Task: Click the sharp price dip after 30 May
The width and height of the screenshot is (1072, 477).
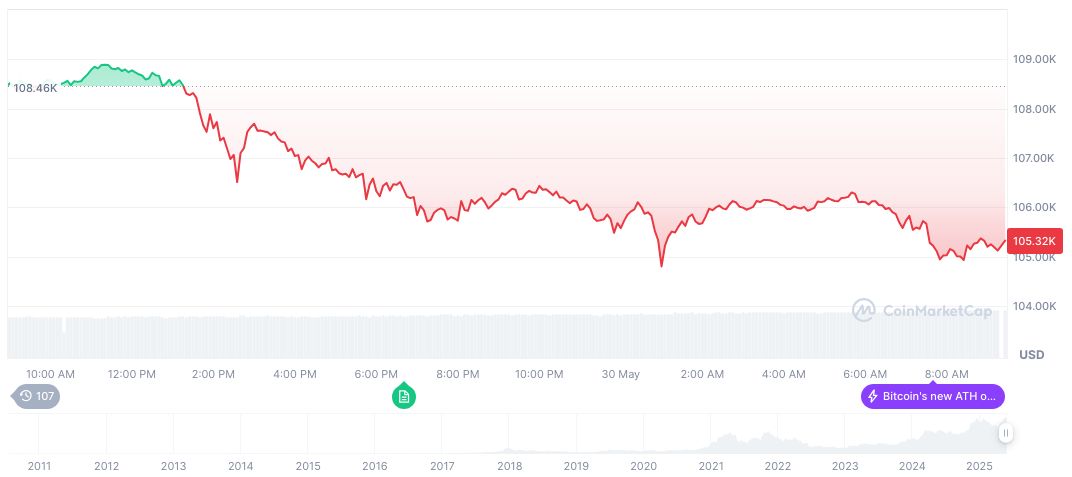Action: [661, 265]
